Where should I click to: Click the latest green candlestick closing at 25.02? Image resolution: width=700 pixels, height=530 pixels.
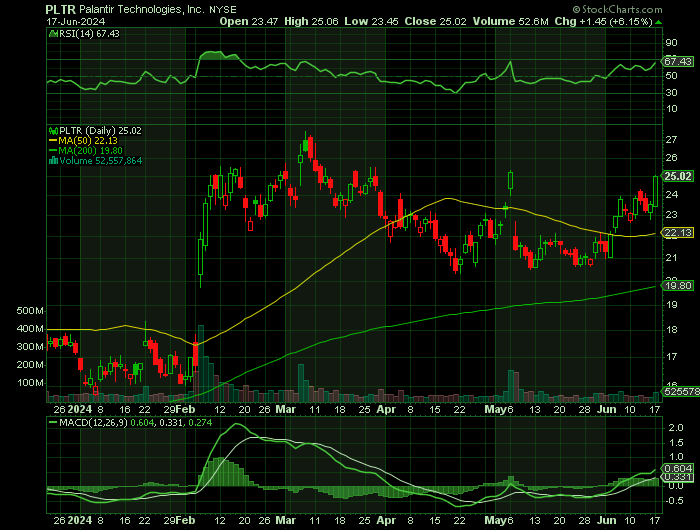[x=655, y=191]
